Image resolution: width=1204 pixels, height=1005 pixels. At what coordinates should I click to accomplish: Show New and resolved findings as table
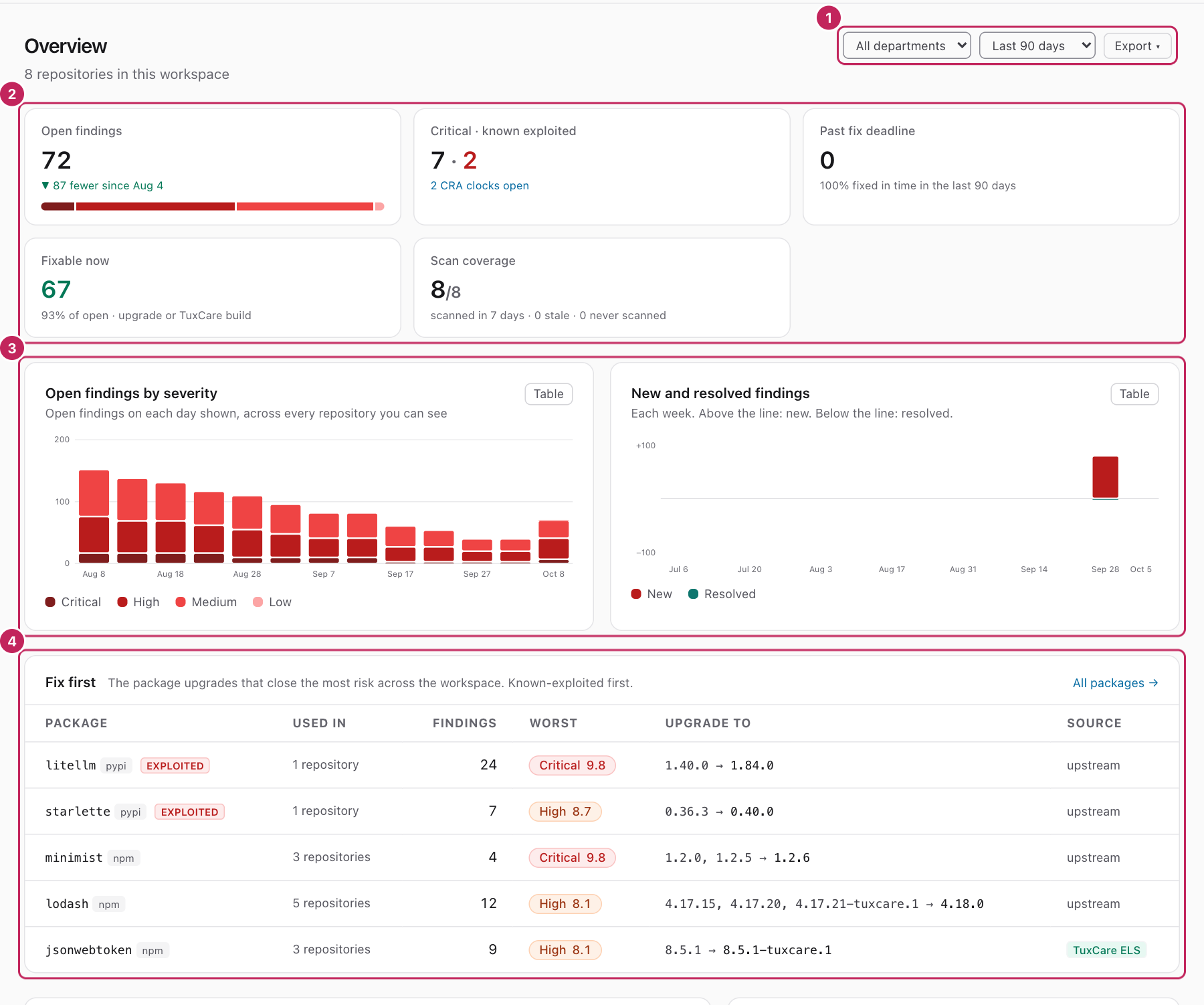point(1134,394)
